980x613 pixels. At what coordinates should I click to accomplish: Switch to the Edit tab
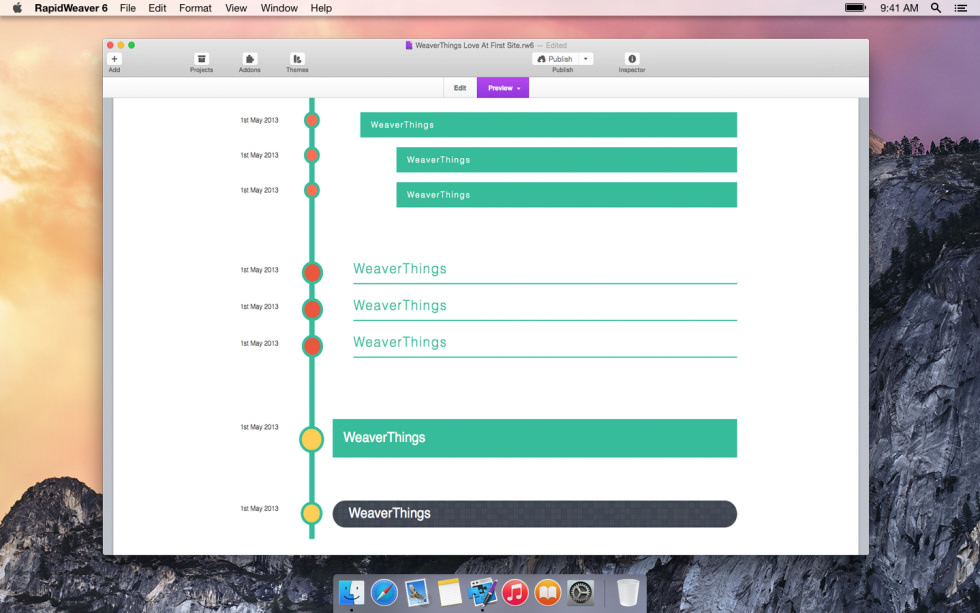click(x=460, y=88)
